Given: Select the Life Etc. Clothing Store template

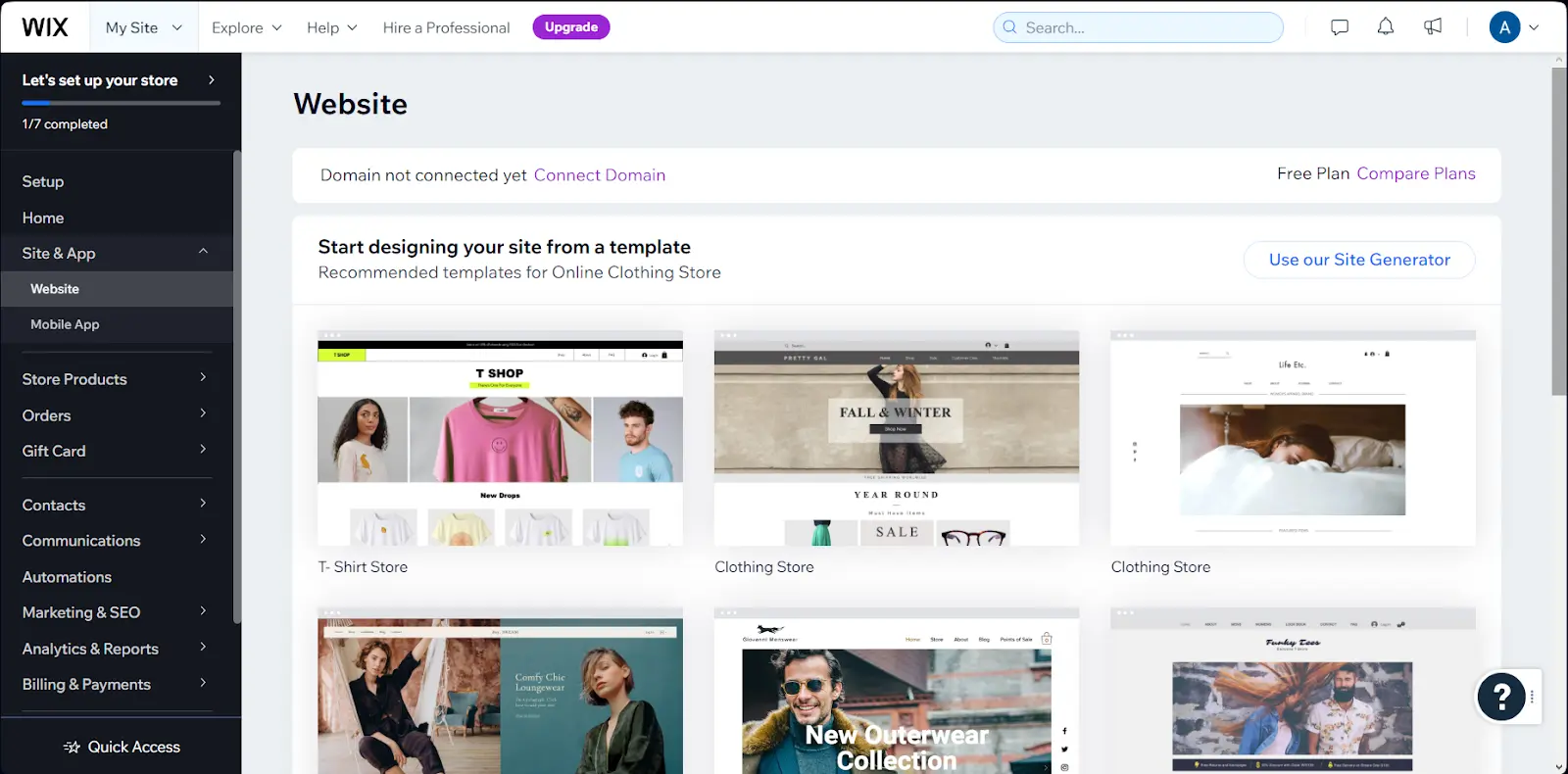Looking at the screenshot, I should coord(1293,438).
